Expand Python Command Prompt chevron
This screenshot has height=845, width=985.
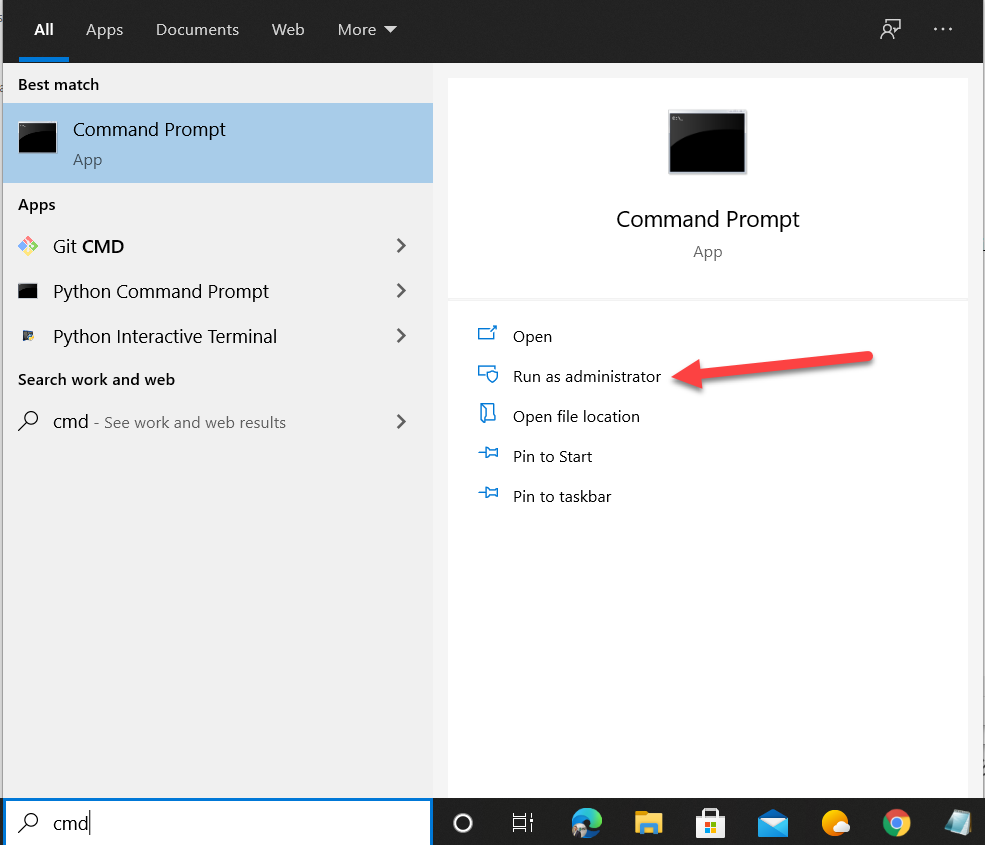(x=401, y=291)
